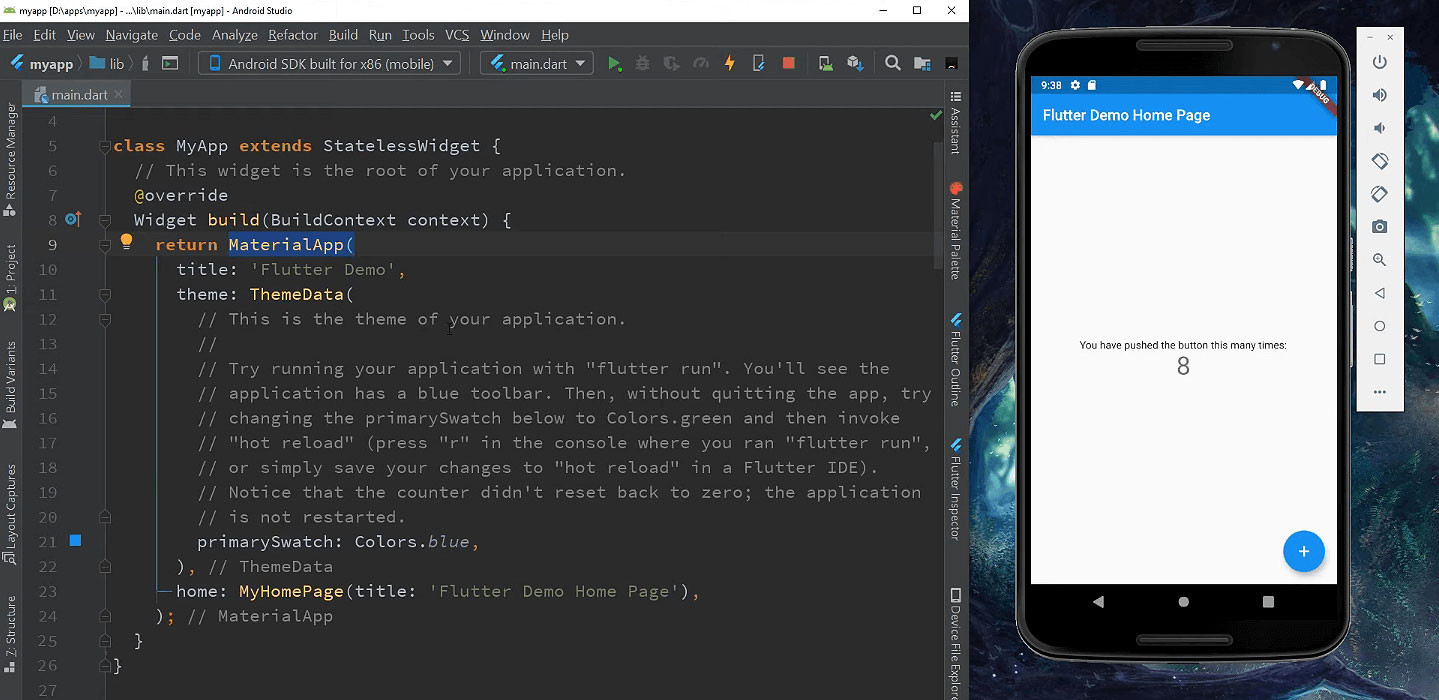Open the Layout Captures panel

(x=10, y=515)
